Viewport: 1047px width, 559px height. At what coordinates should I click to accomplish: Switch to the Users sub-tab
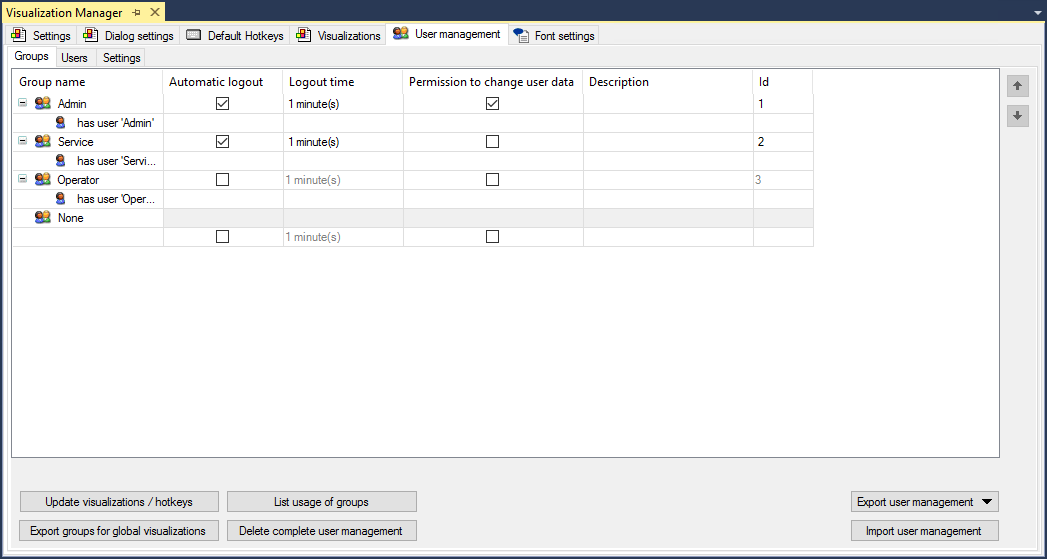[75, 58]
